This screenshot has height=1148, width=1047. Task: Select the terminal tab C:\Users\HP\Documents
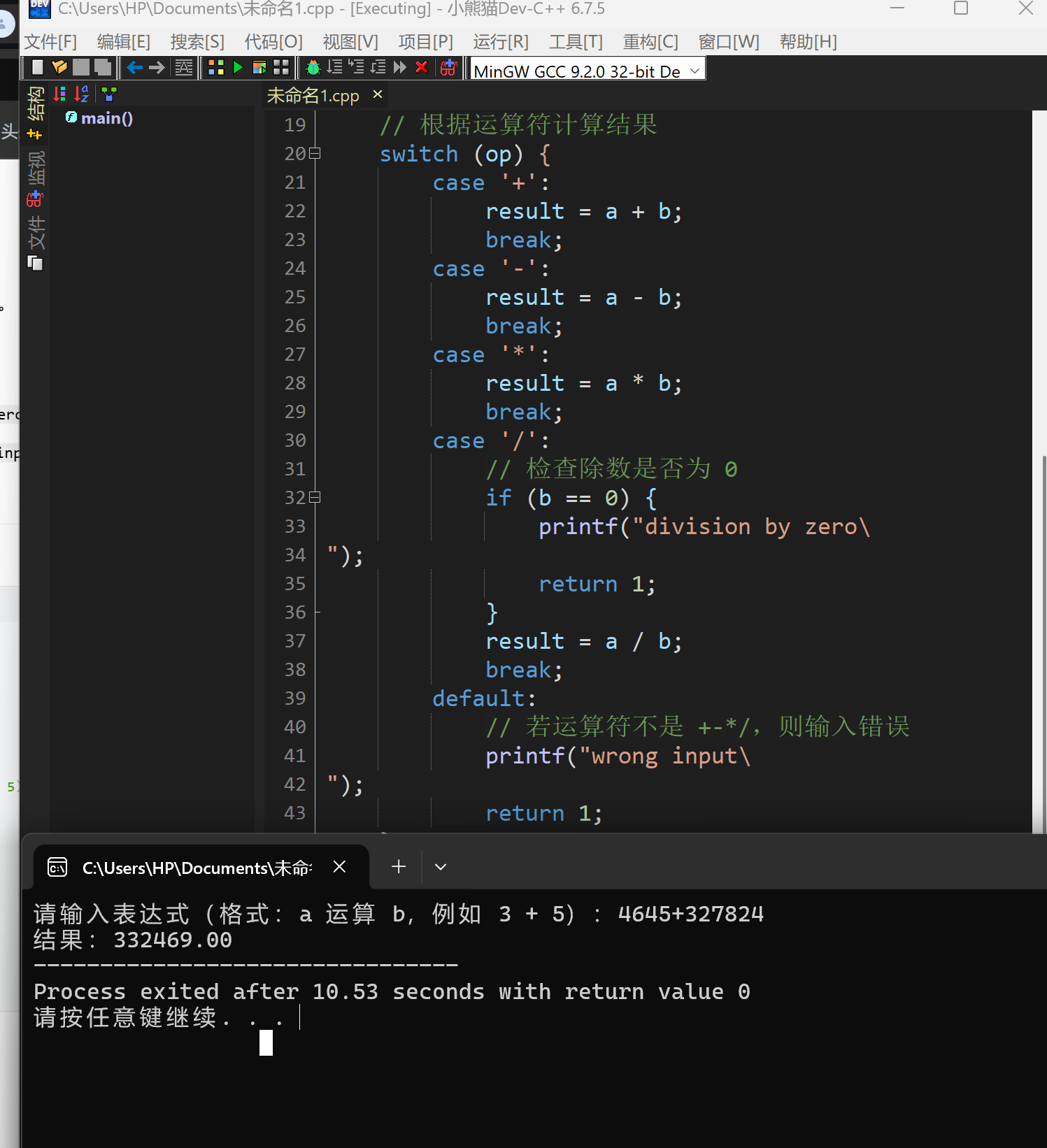(197, 868)
